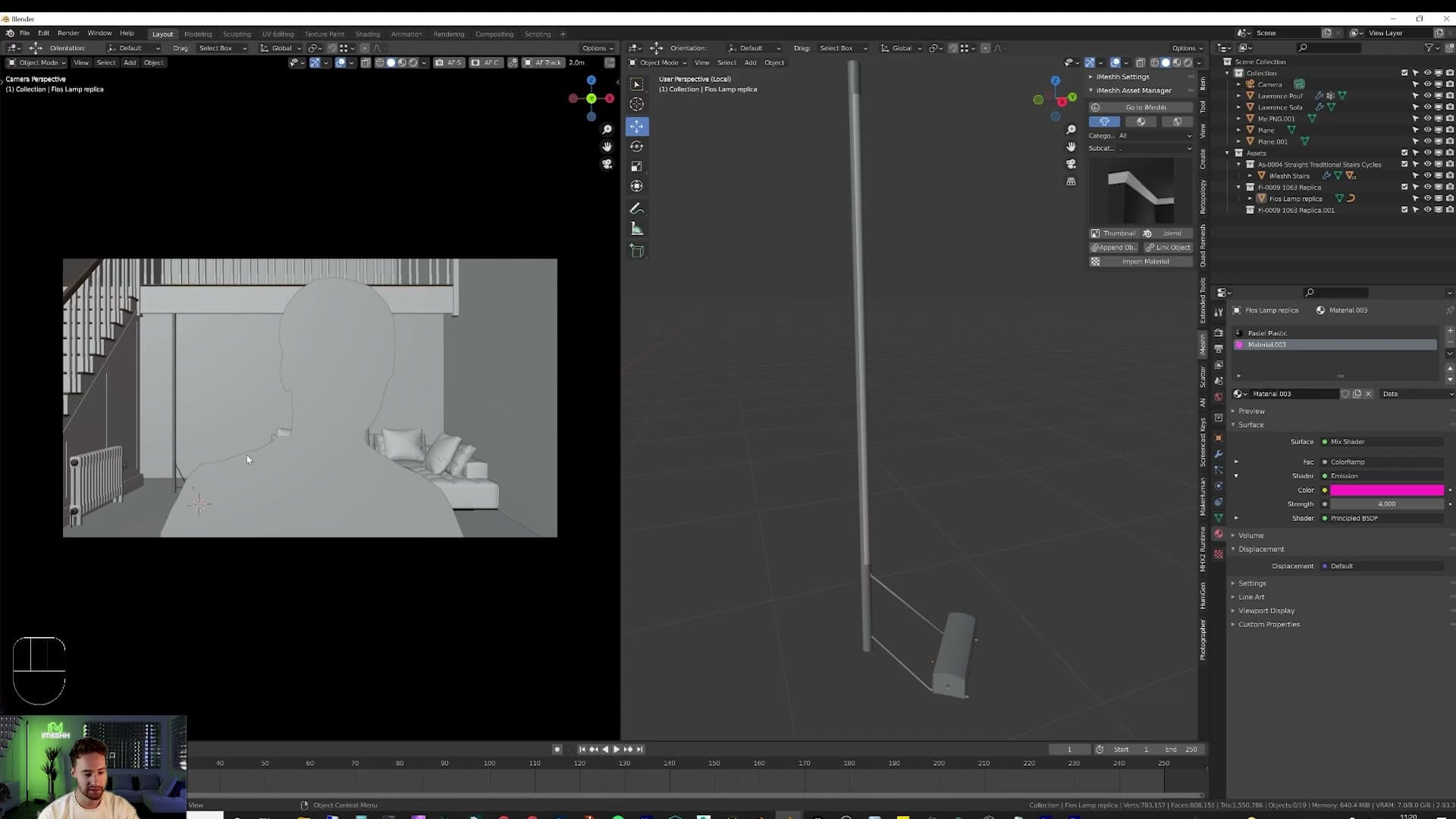Select the Select Box tool in right viewport
The width and height of the screenshot is (1456, 819).
pos(636,84)
